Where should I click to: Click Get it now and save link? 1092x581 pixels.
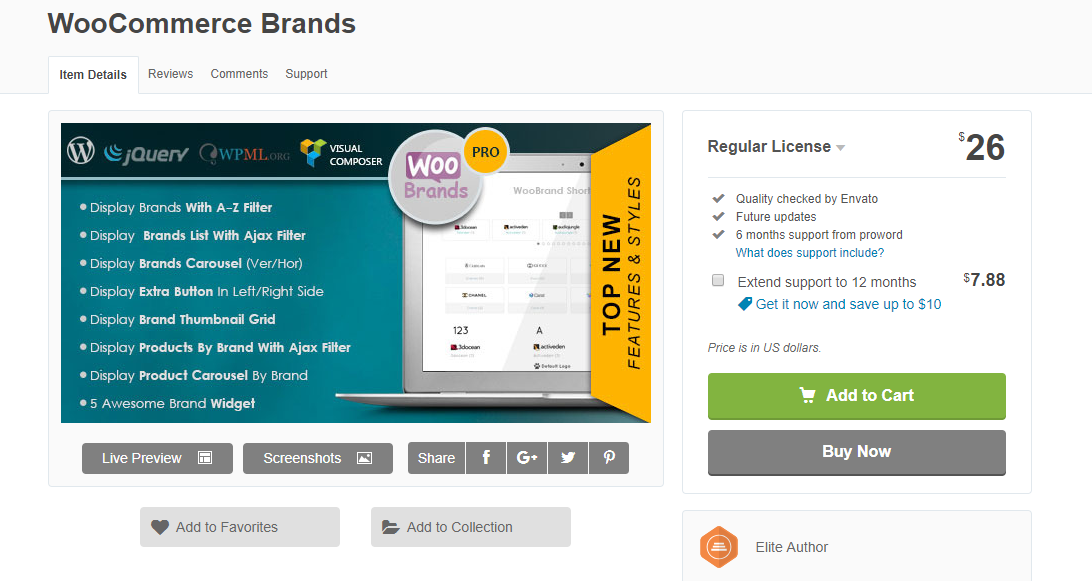point(848,304)
